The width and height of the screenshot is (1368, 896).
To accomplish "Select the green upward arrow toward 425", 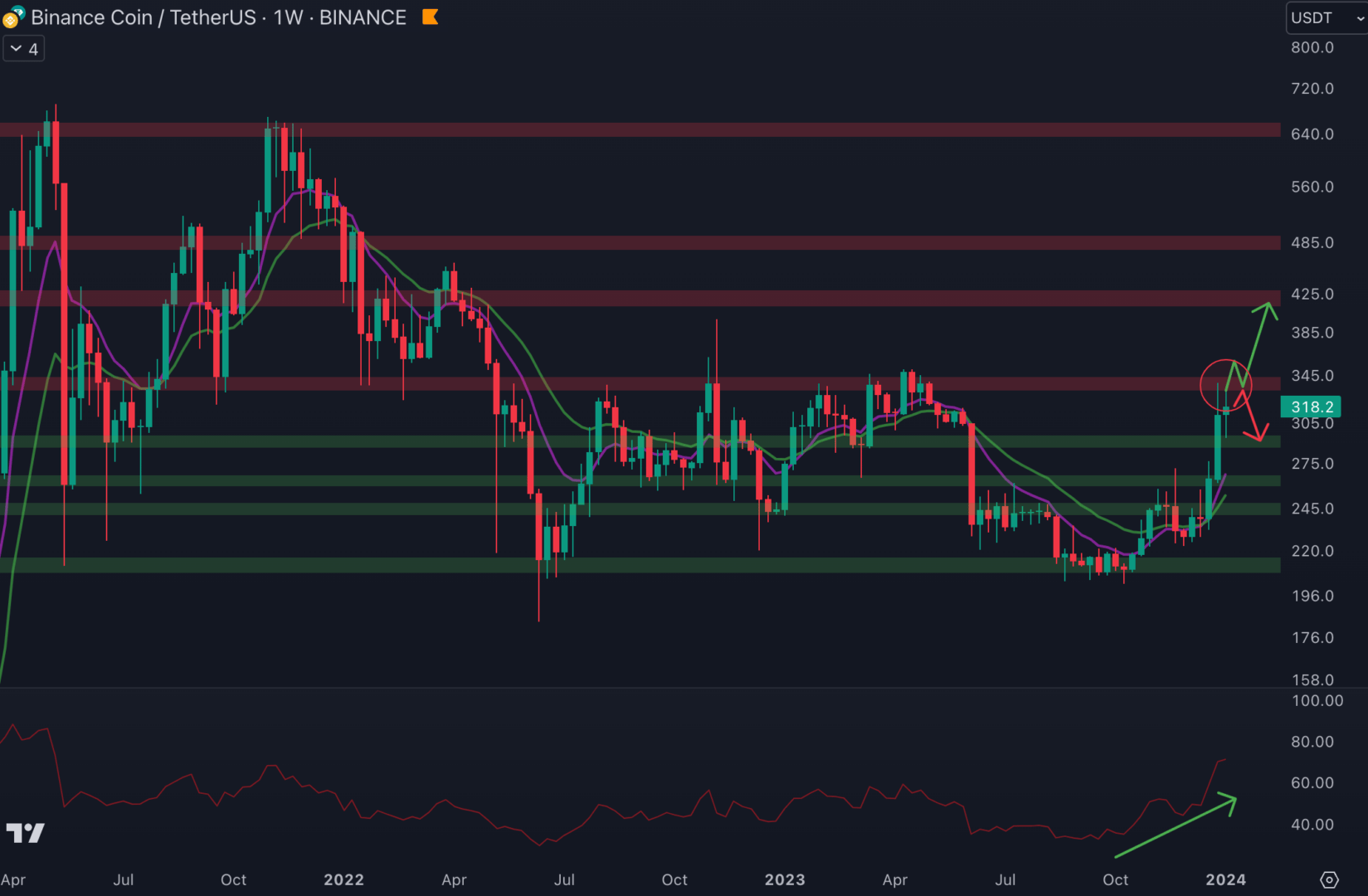I will (1257, 340).
